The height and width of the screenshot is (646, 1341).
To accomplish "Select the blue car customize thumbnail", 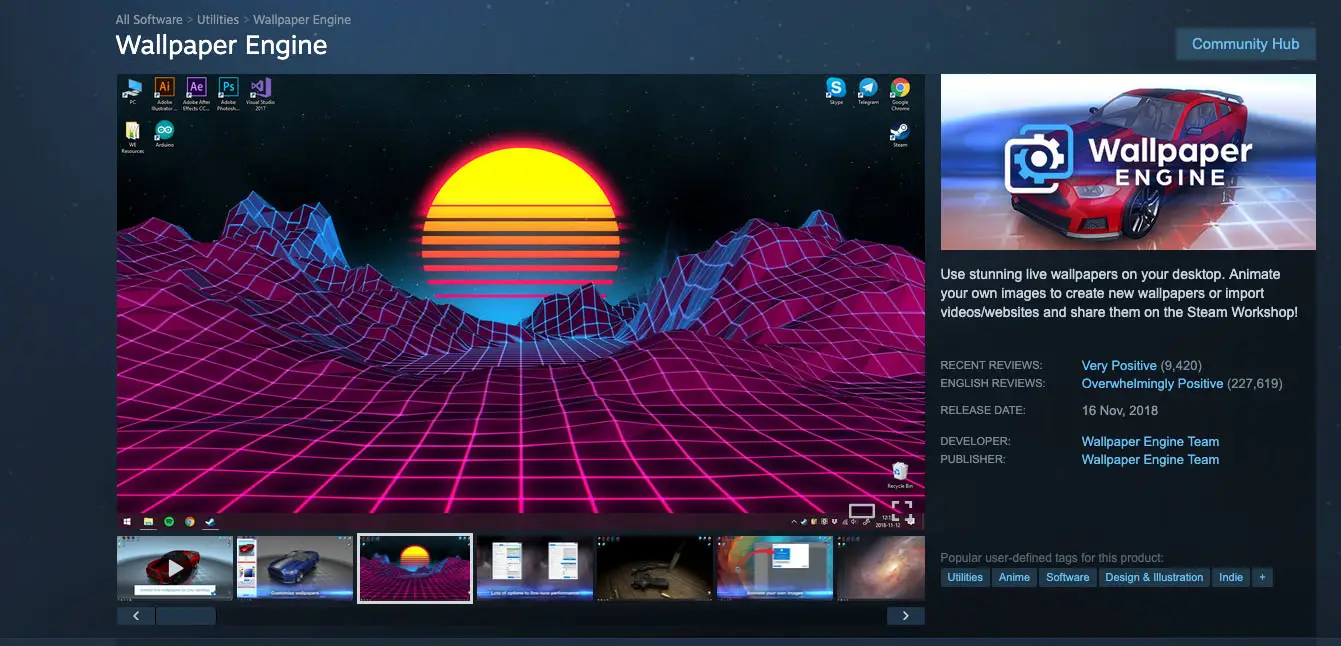I will [x=295, y=568].
